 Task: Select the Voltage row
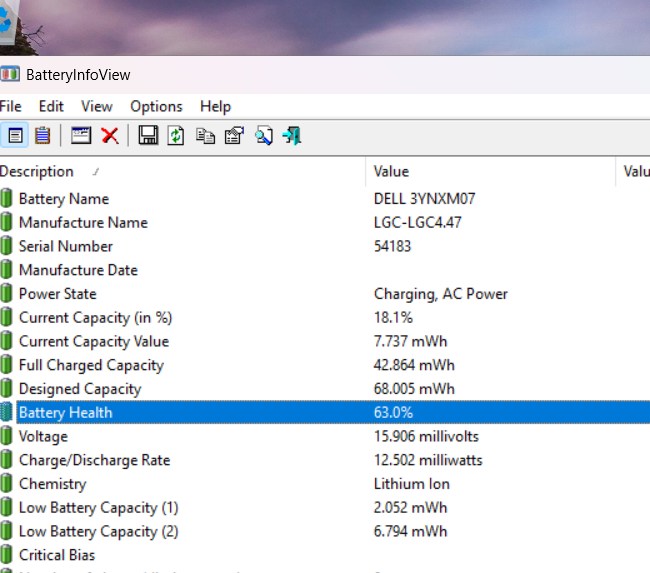tap(325, 436)
